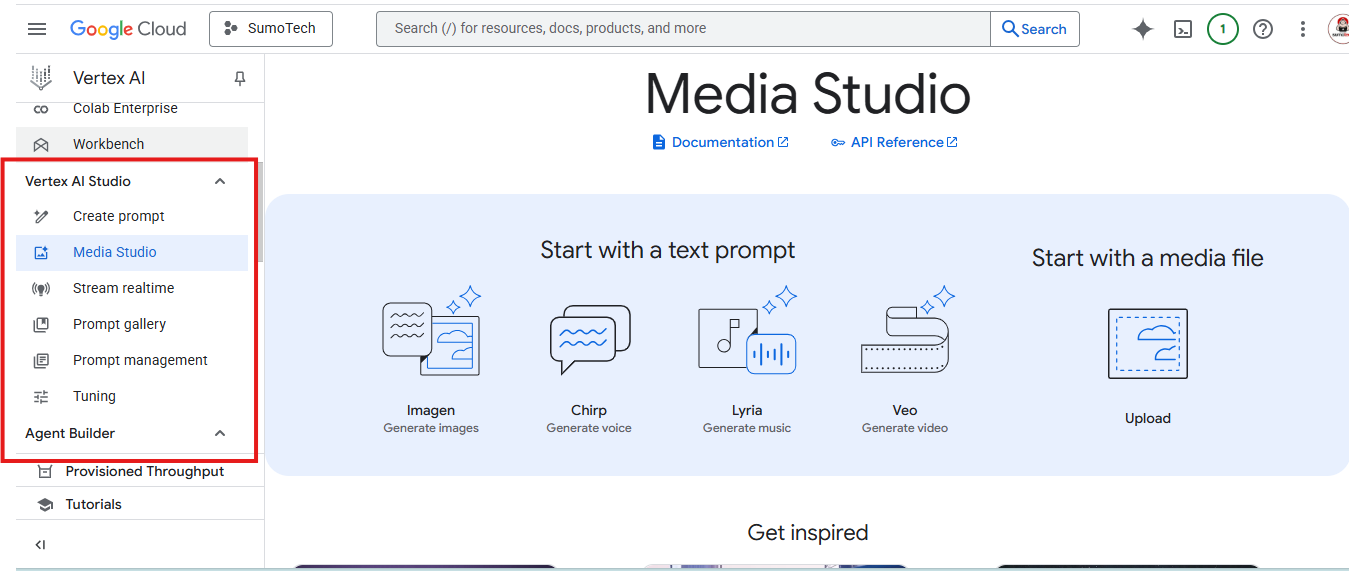This screenshot has height=571, width=1349.
Task: Open Gemini AI sparkle assistant
Action: (1143, 29)
